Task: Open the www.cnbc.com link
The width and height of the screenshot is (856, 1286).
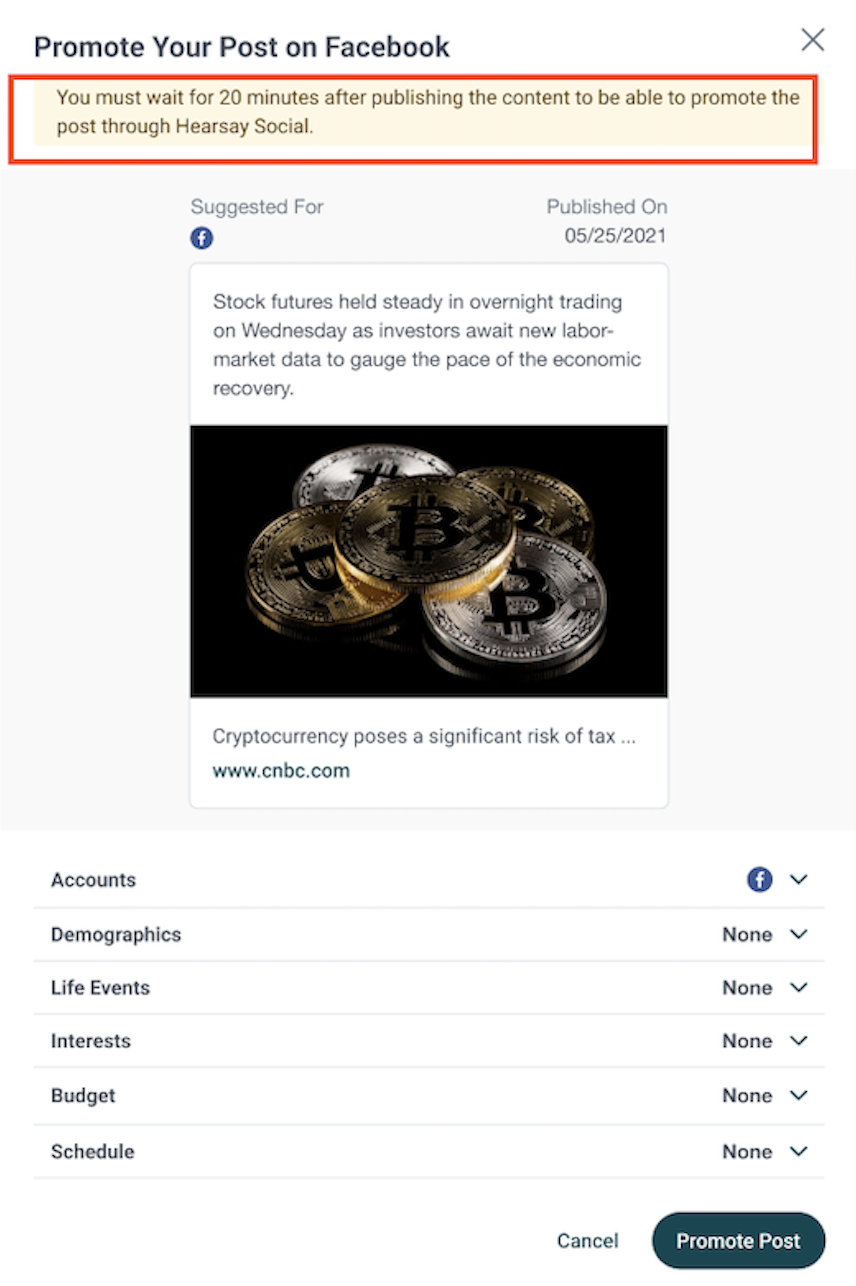Action: 281,771
